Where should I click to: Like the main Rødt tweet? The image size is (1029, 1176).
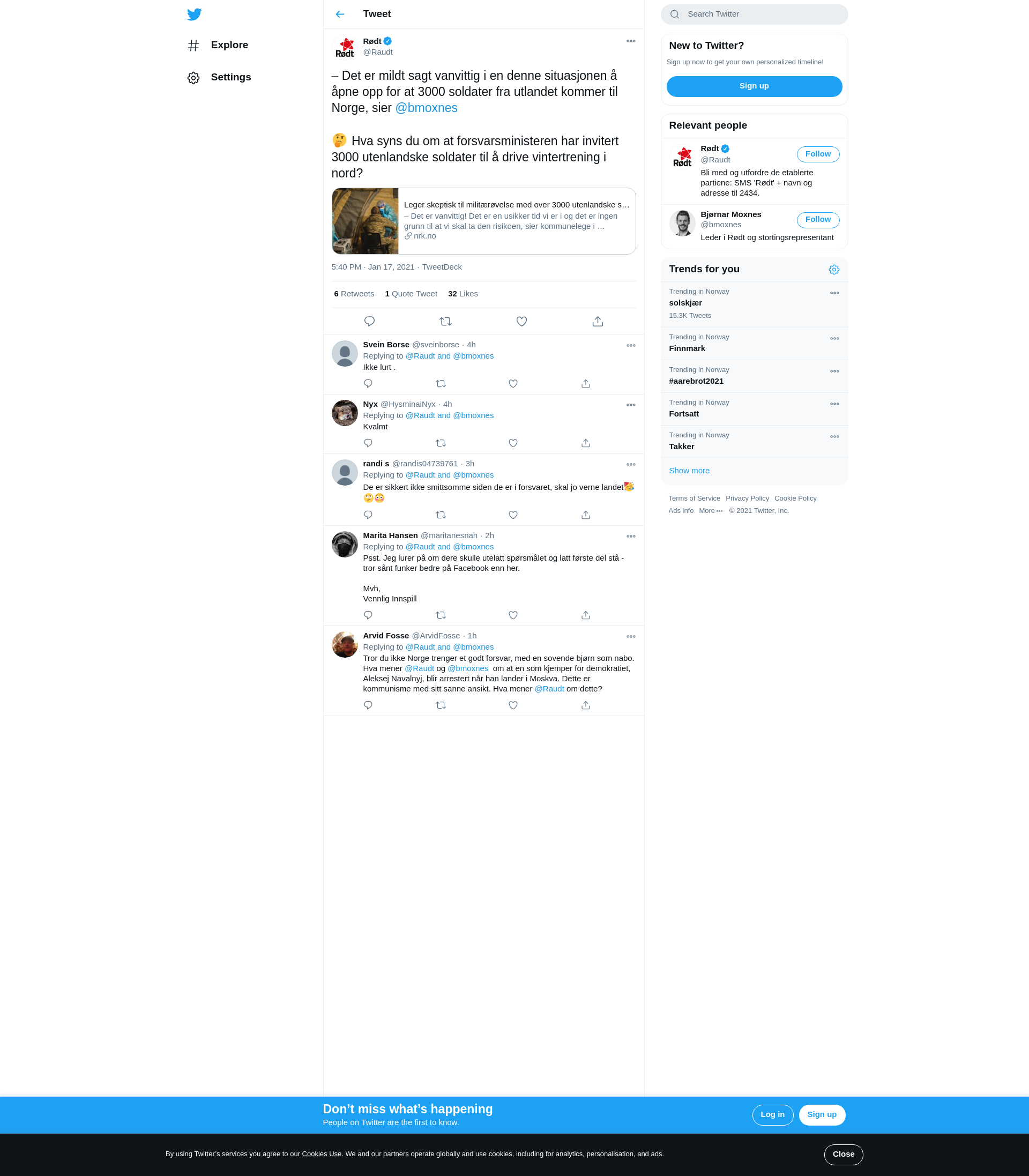point(521,322)
